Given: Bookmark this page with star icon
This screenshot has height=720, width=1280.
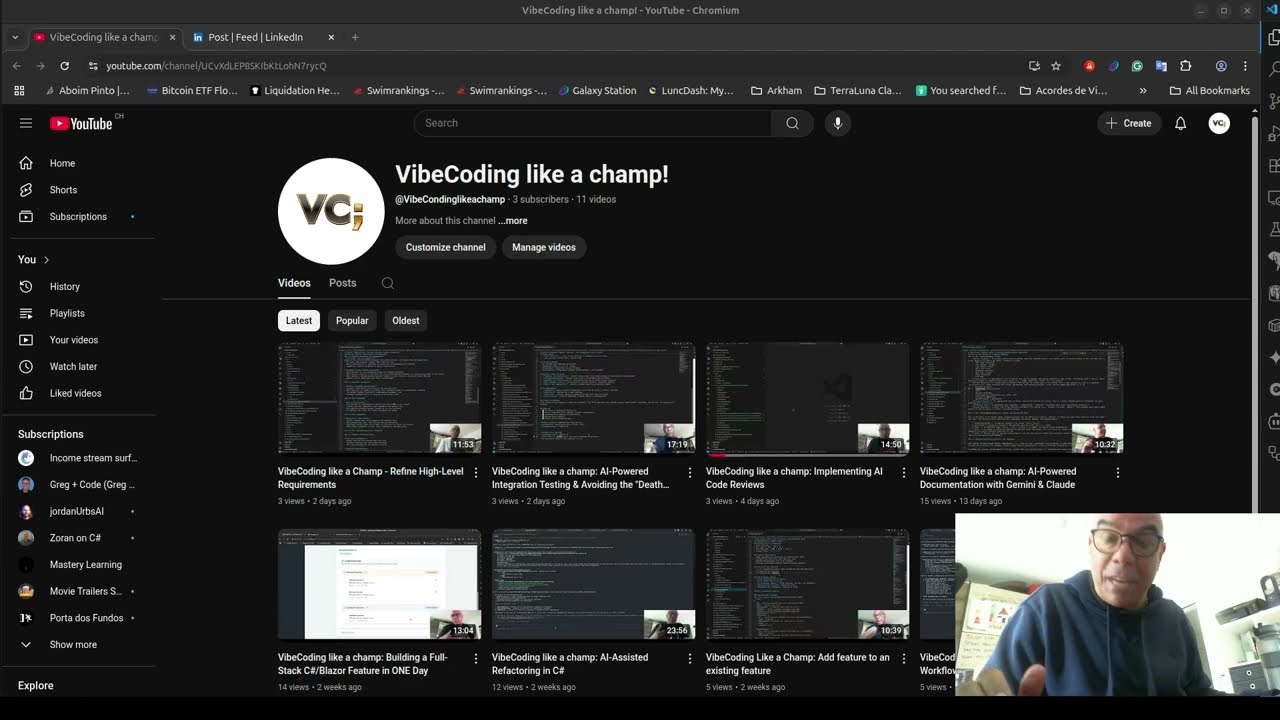Looking at the screenshot, I should click(1056, 66).
